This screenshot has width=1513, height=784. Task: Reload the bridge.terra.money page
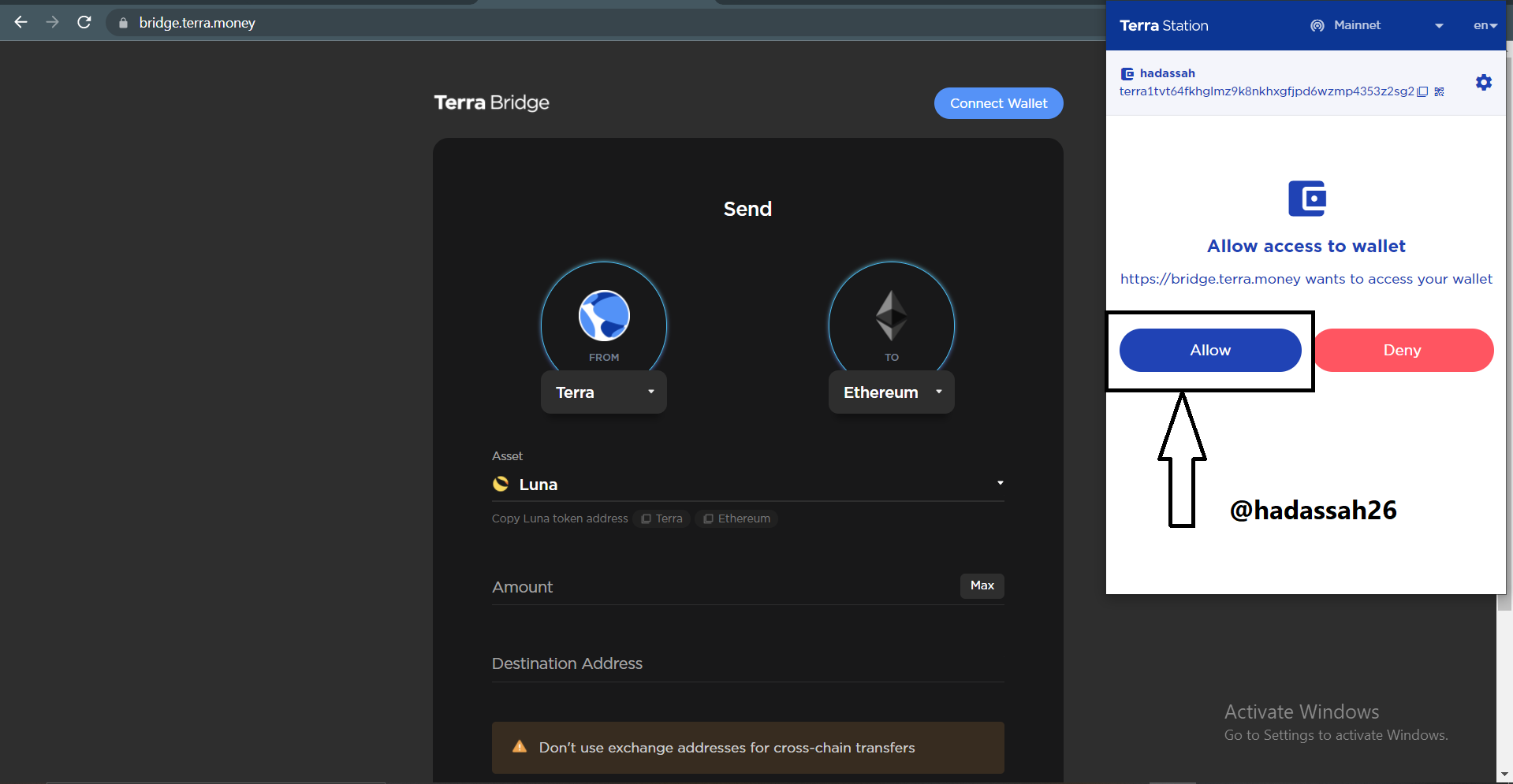84,22
